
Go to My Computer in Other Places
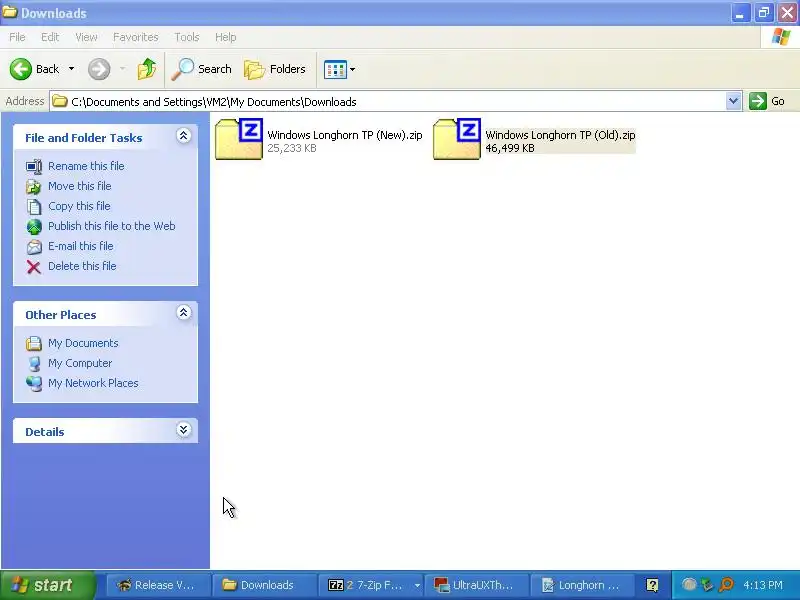(x=80, y=363)
